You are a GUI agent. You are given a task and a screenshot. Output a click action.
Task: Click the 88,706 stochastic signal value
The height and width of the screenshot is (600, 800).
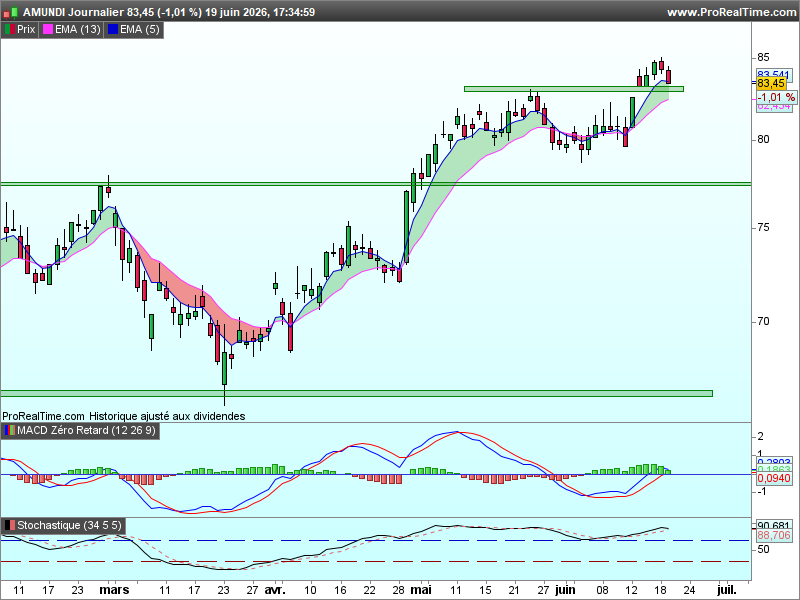(774, 535)
